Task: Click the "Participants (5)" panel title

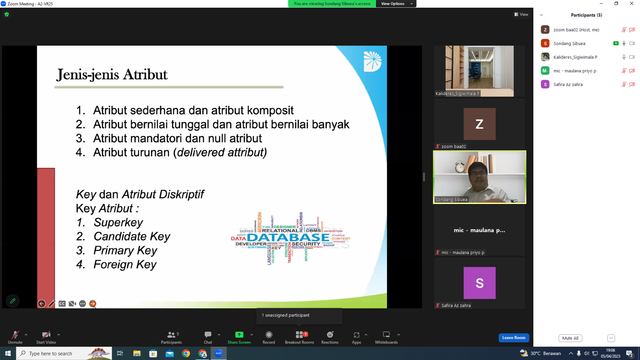Action: 586,15
